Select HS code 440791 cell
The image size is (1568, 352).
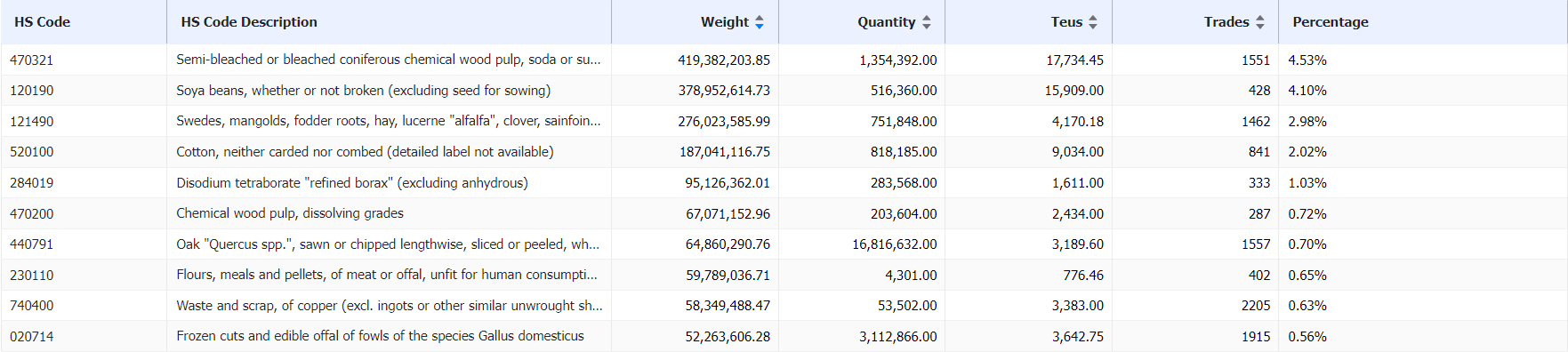[x=32, y=244]
